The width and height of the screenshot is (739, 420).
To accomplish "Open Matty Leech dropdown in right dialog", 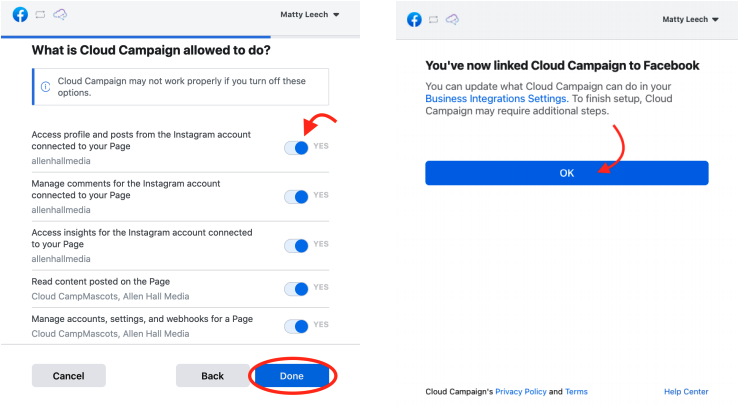I will tap(690, 19).
